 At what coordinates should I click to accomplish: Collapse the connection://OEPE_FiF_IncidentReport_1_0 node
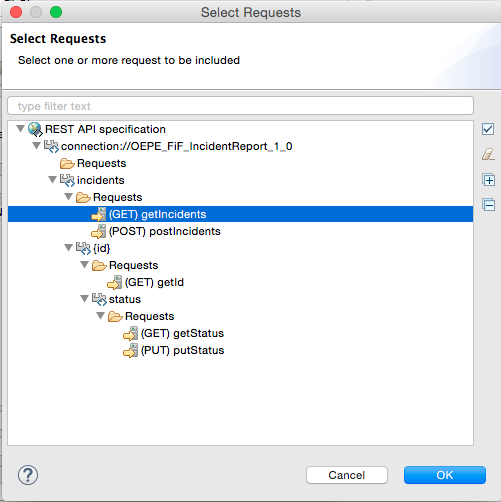[37, 146]
